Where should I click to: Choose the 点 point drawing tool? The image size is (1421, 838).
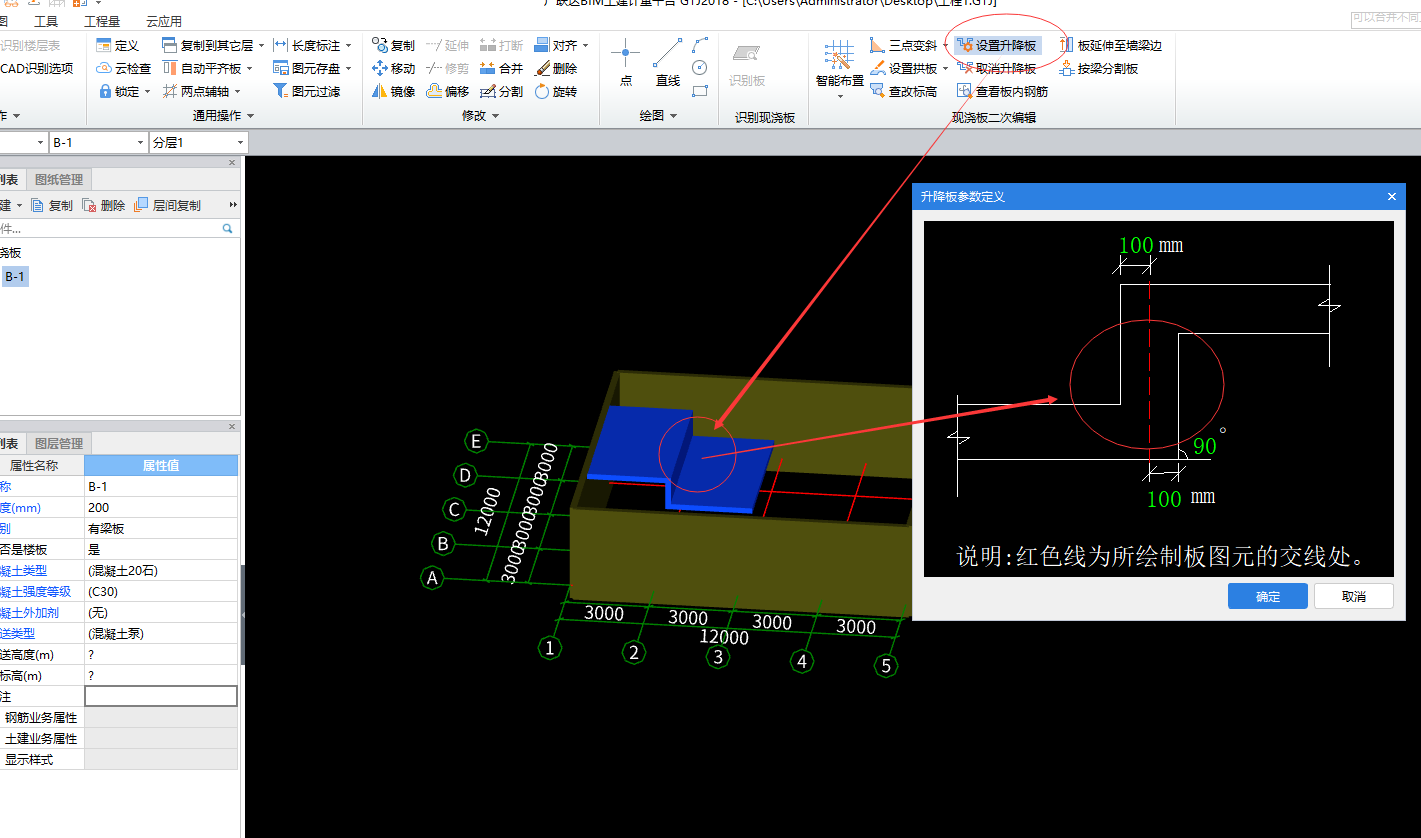coord(626,62)
